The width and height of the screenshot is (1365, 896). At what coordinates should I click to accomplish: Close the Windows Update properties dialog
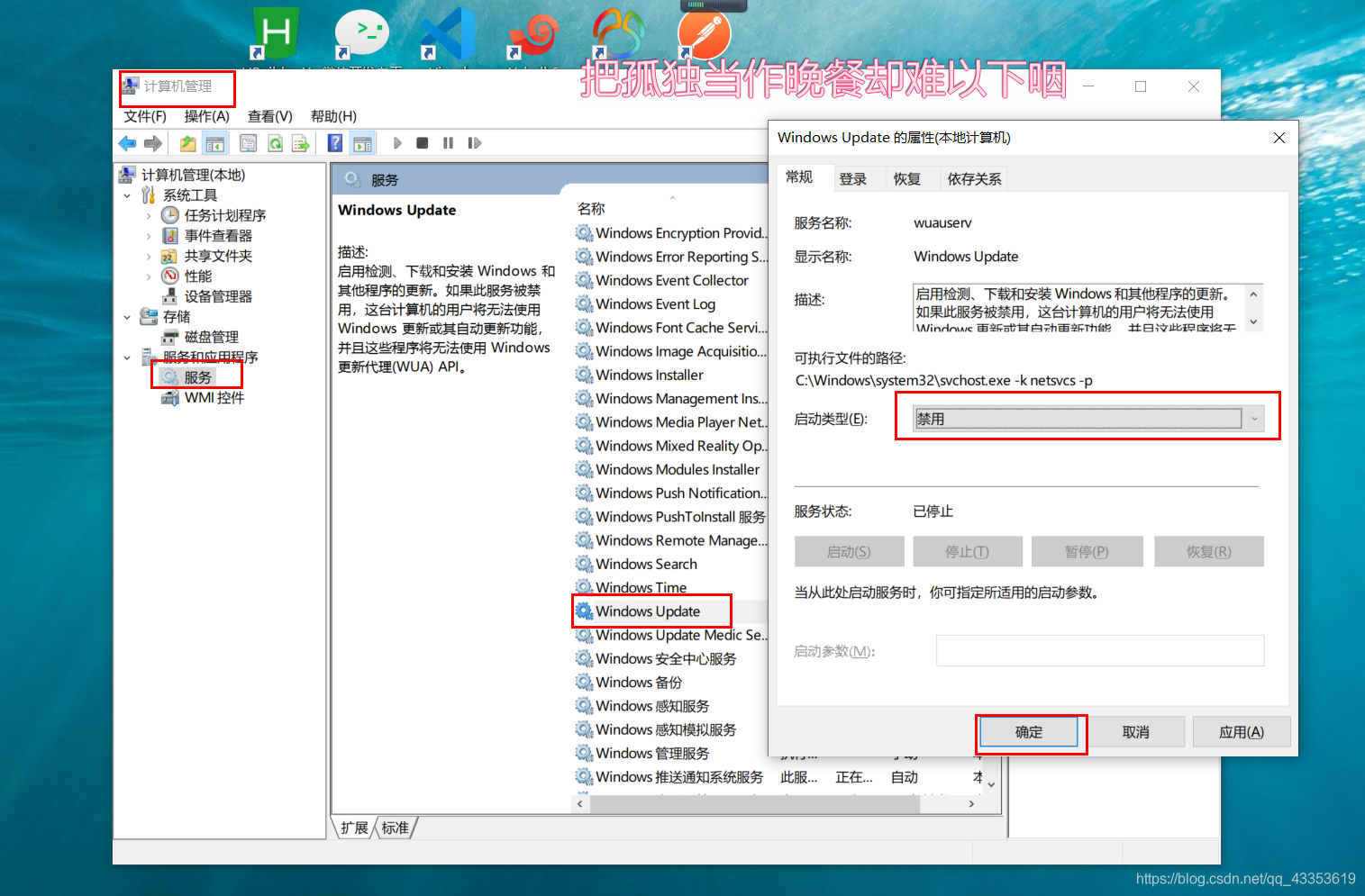coord(1279,138)
